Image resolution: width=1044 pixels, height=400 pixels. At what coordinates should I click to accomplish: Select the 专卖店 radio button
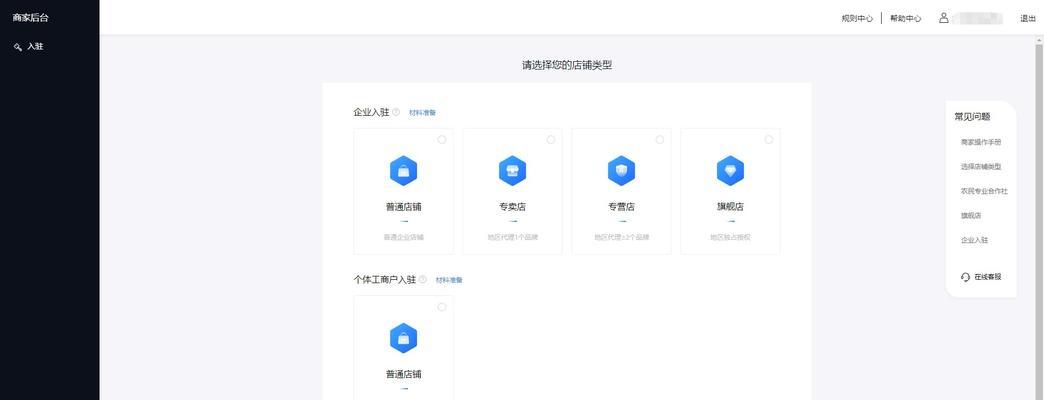pos(551,140)
